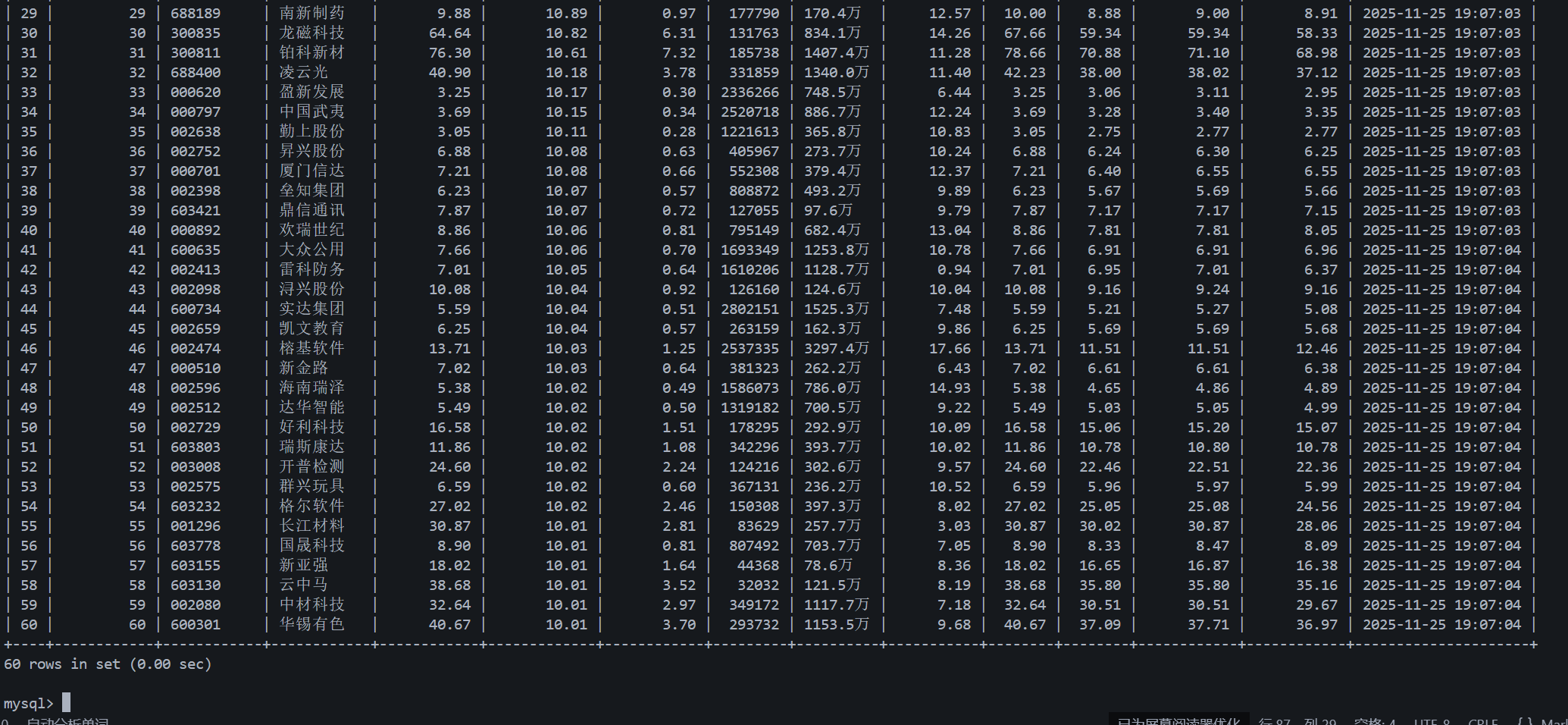
Task: Click stock code 300835
Action: coord(196,33)
